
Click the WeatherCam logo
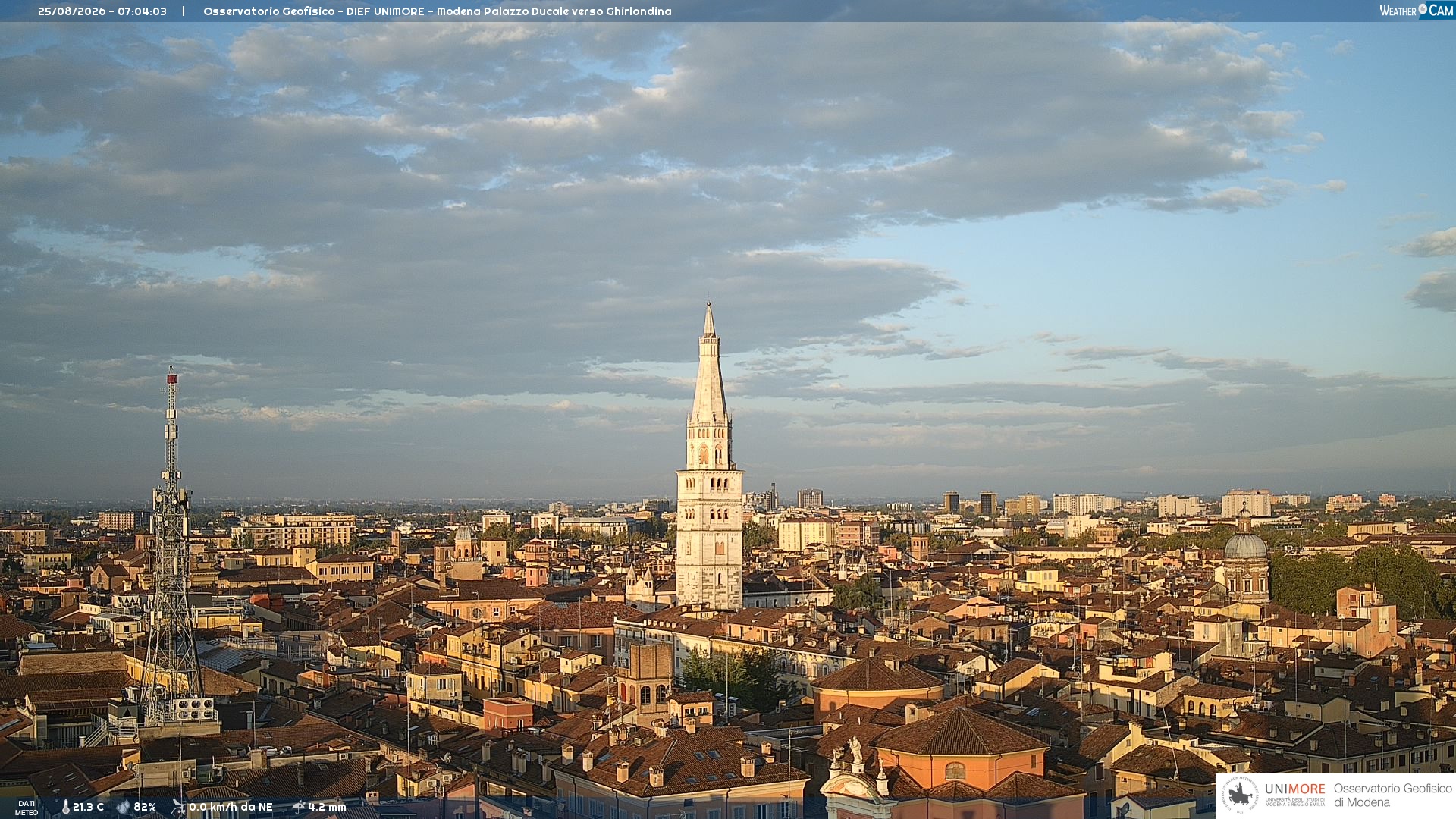point(1417,11)
